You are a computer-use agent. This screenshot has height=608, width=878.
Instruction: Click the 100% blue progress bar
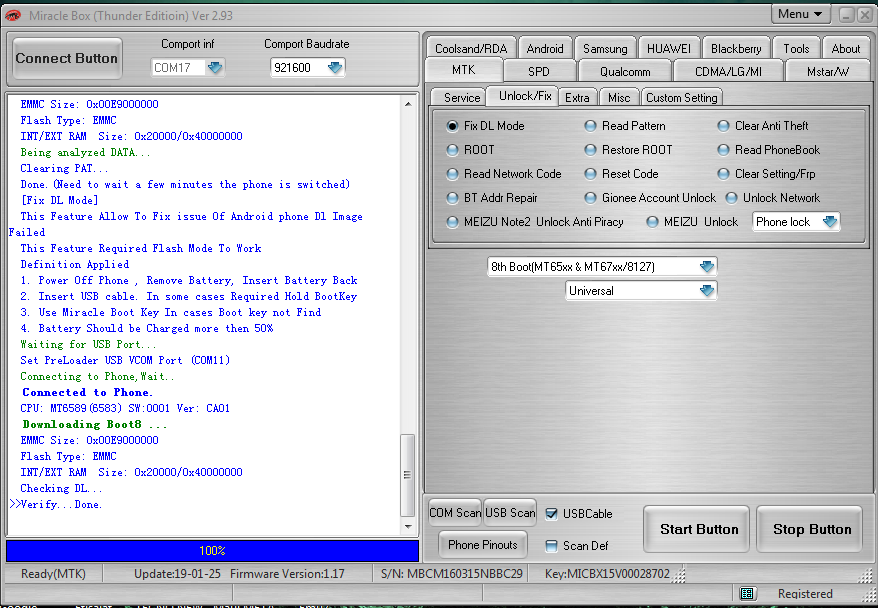tap(212, 550)
